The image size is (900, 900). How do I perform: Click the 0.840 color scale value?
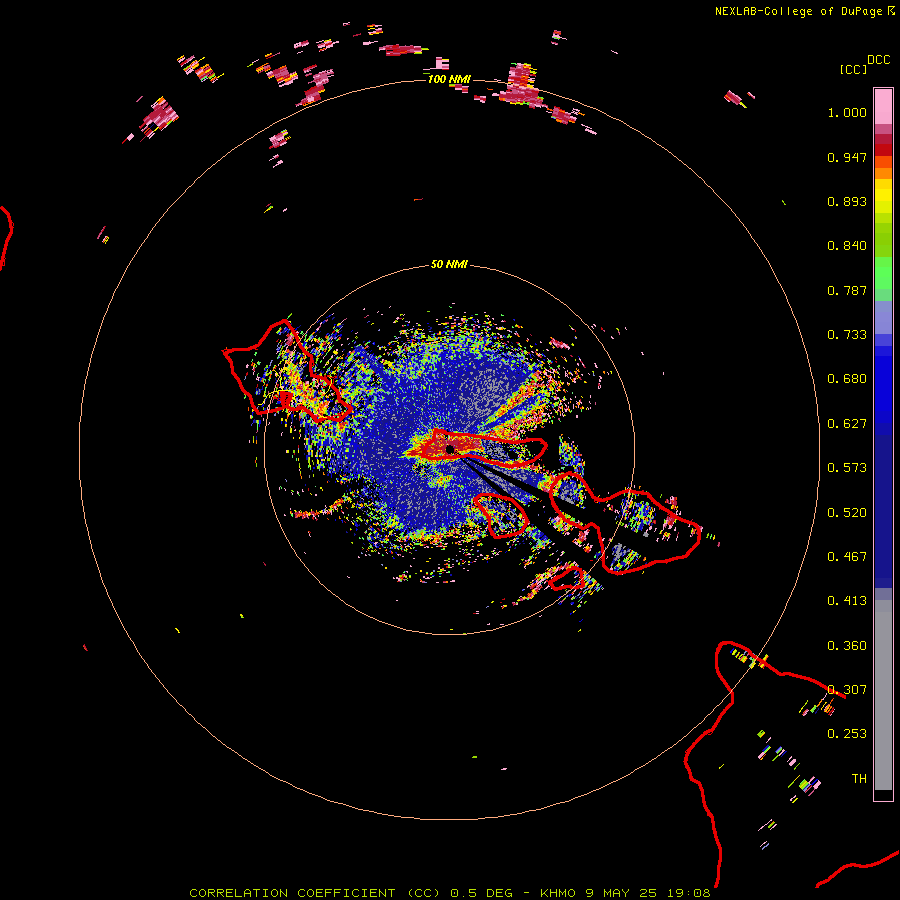pyautogui.click(x=847, y=246)
